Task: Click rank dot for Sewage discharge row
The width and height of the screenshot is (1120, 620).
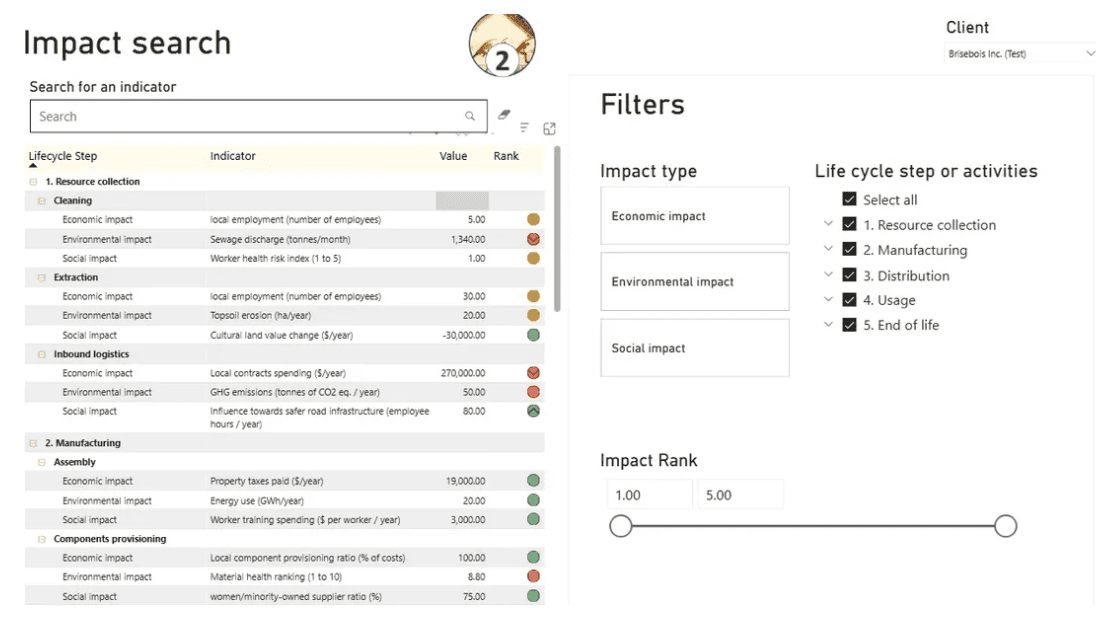Action: pyautogui.click(x=534, y=239)
